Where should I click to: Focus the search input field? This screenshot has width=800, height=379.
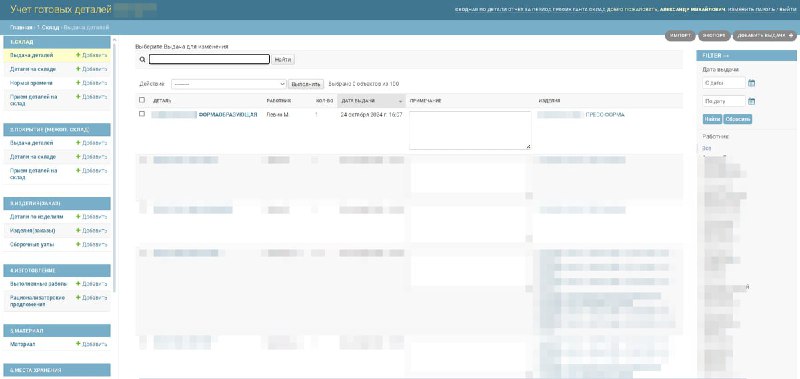[209, 59]
